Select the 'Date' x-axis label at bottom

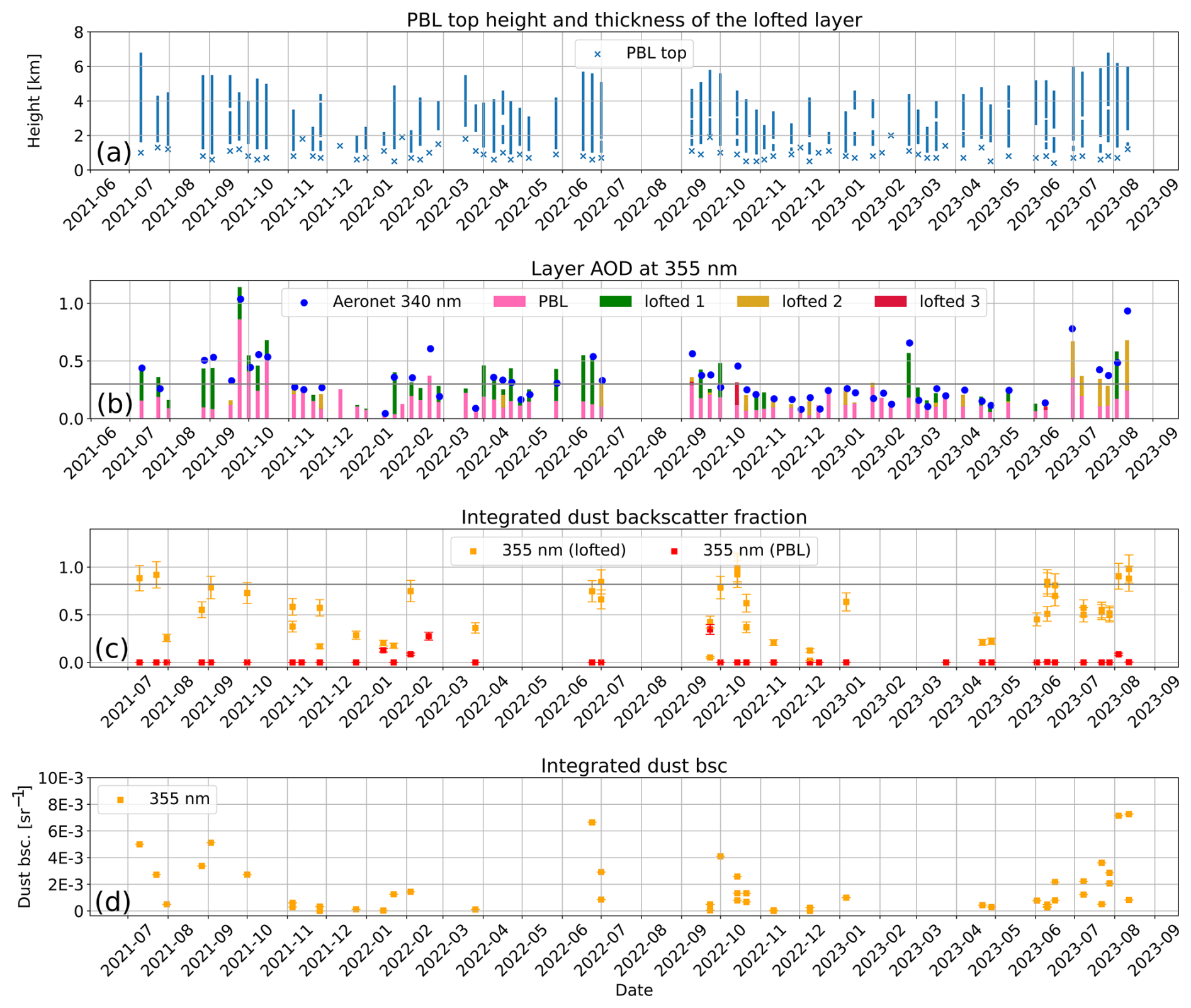point(633,990)
